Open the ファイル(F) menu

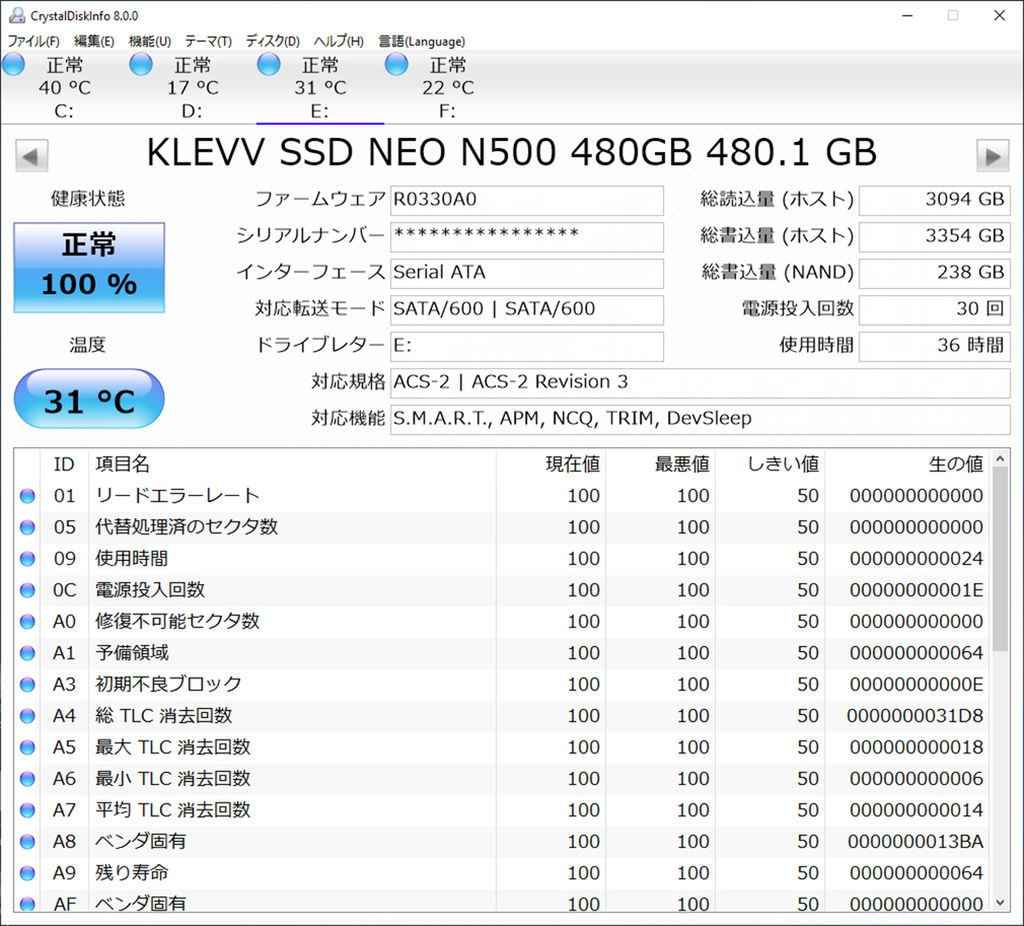(33, 41)
